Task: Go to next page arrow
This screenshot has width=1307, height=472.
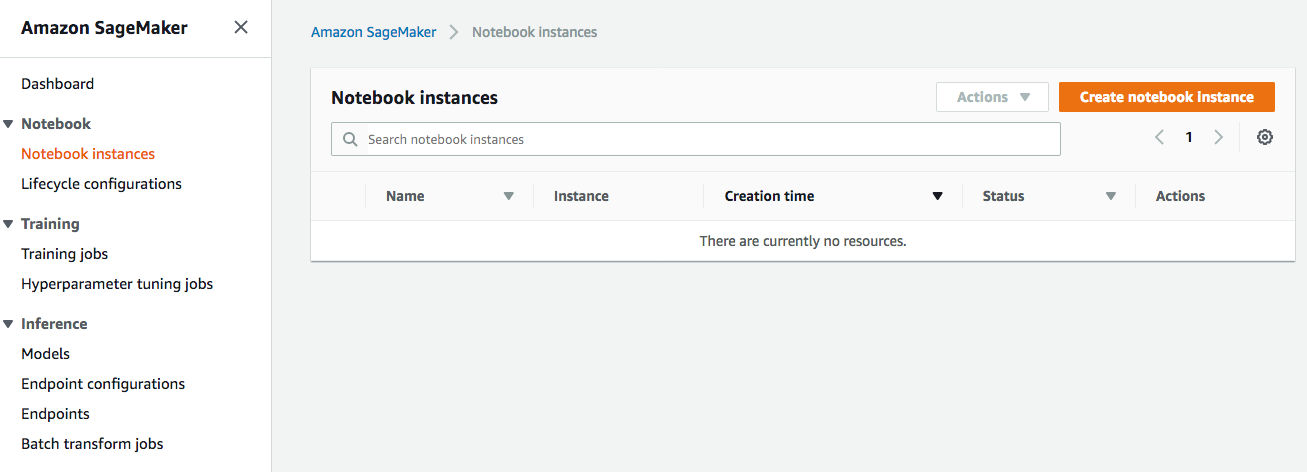Action: [1218, 138]
